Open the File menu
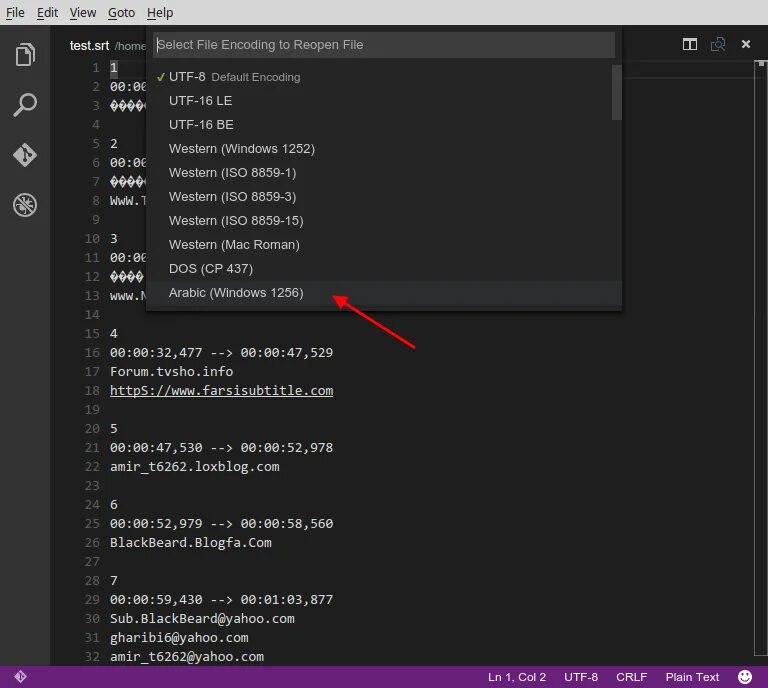This screenshot has width=768, height=688. [x=15, y=13]
